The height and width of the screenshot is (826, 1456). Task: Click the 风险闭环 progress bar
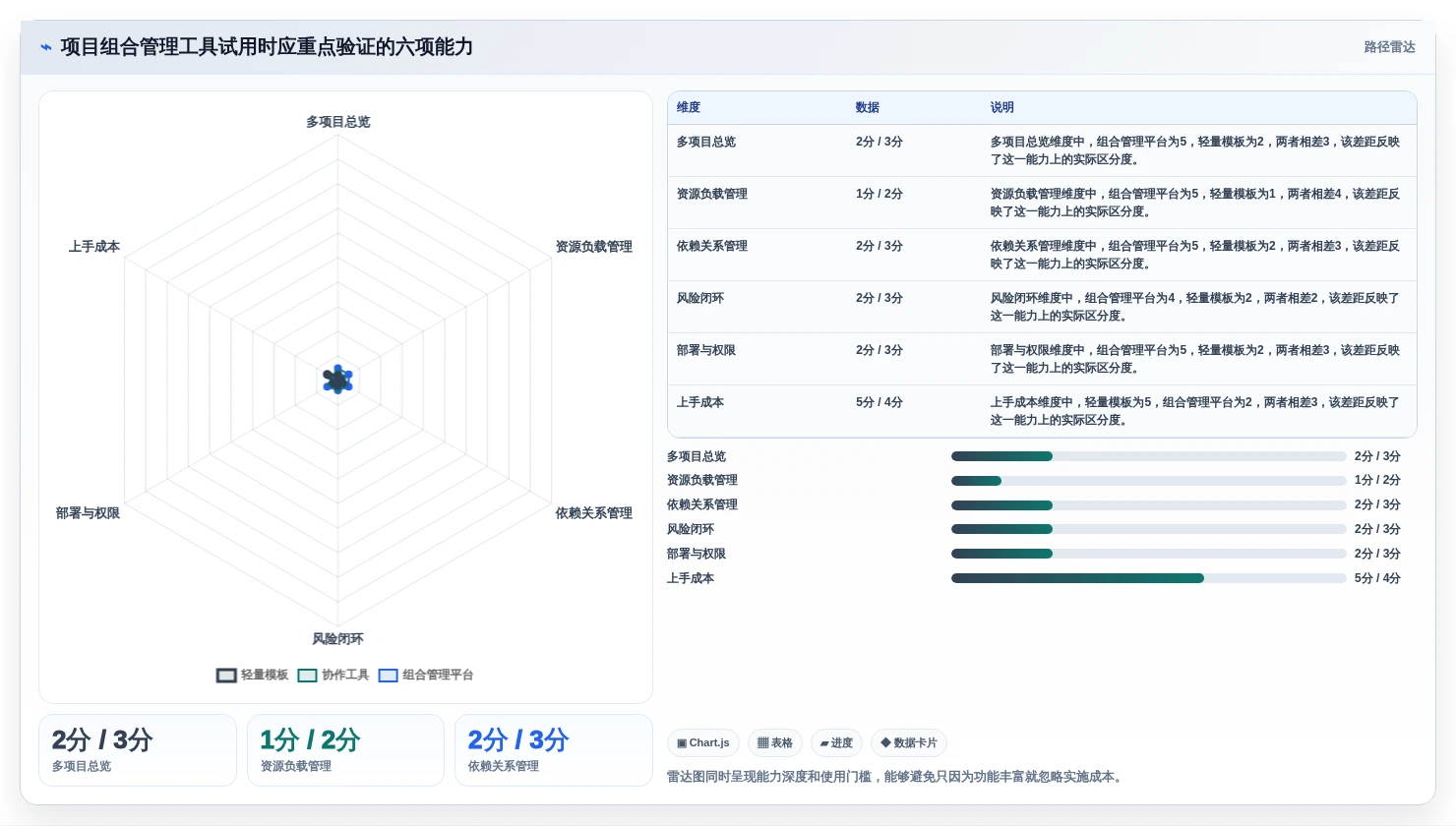click(x=1148, y=529)
